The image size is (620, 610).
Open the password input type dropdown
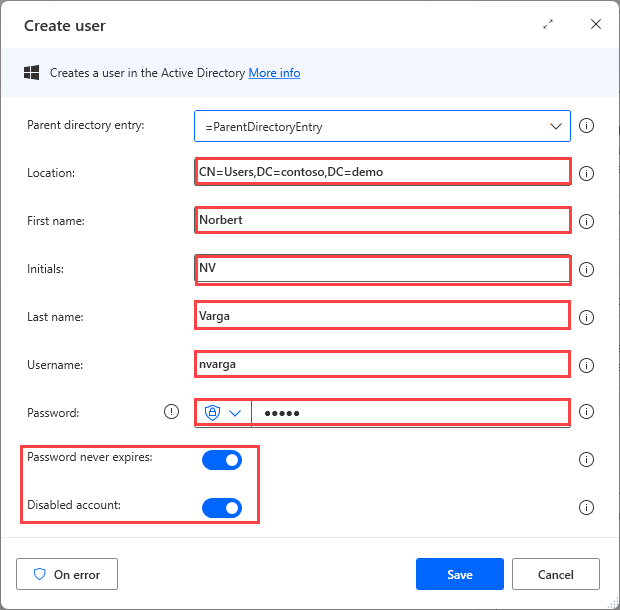pyautogui.click(x=224, y=412)
